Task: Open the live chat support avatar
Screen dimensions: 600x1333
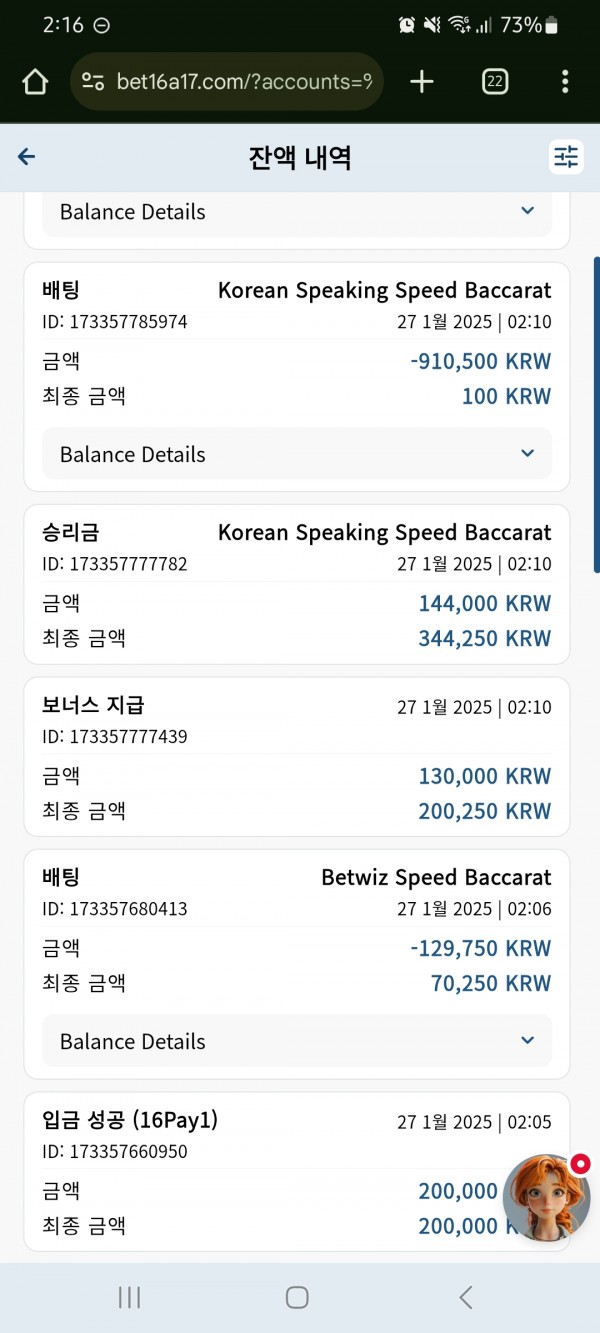Action: [x=546, y=1198]
